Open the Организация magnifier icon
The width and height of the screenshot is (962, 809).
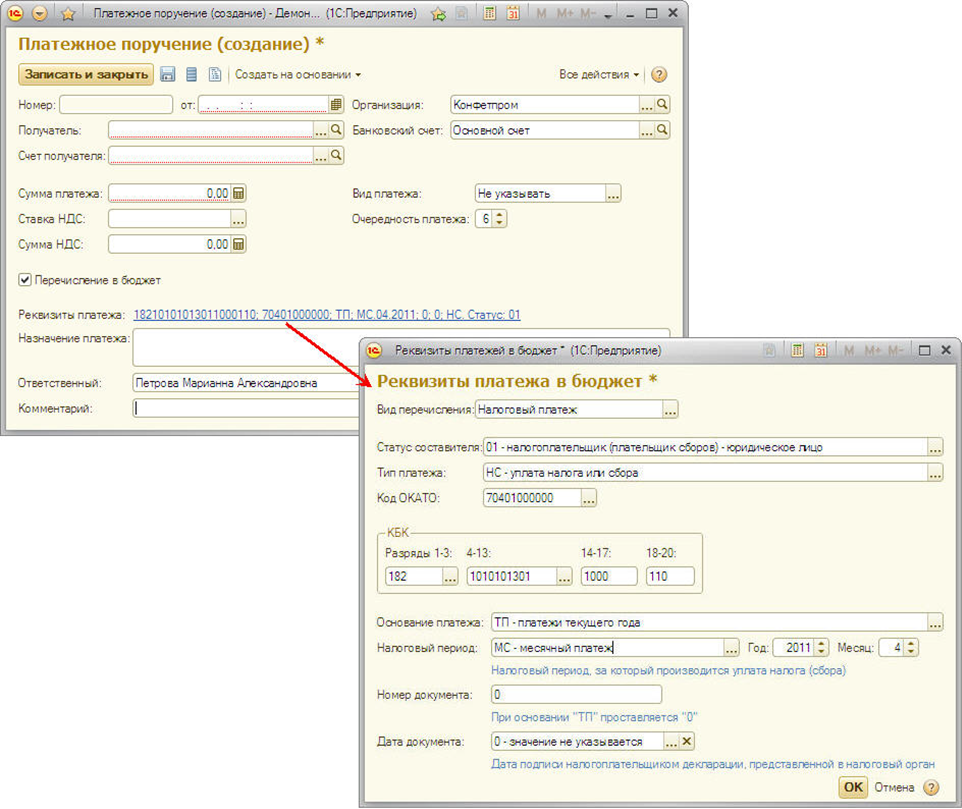[x=662, y=105]
